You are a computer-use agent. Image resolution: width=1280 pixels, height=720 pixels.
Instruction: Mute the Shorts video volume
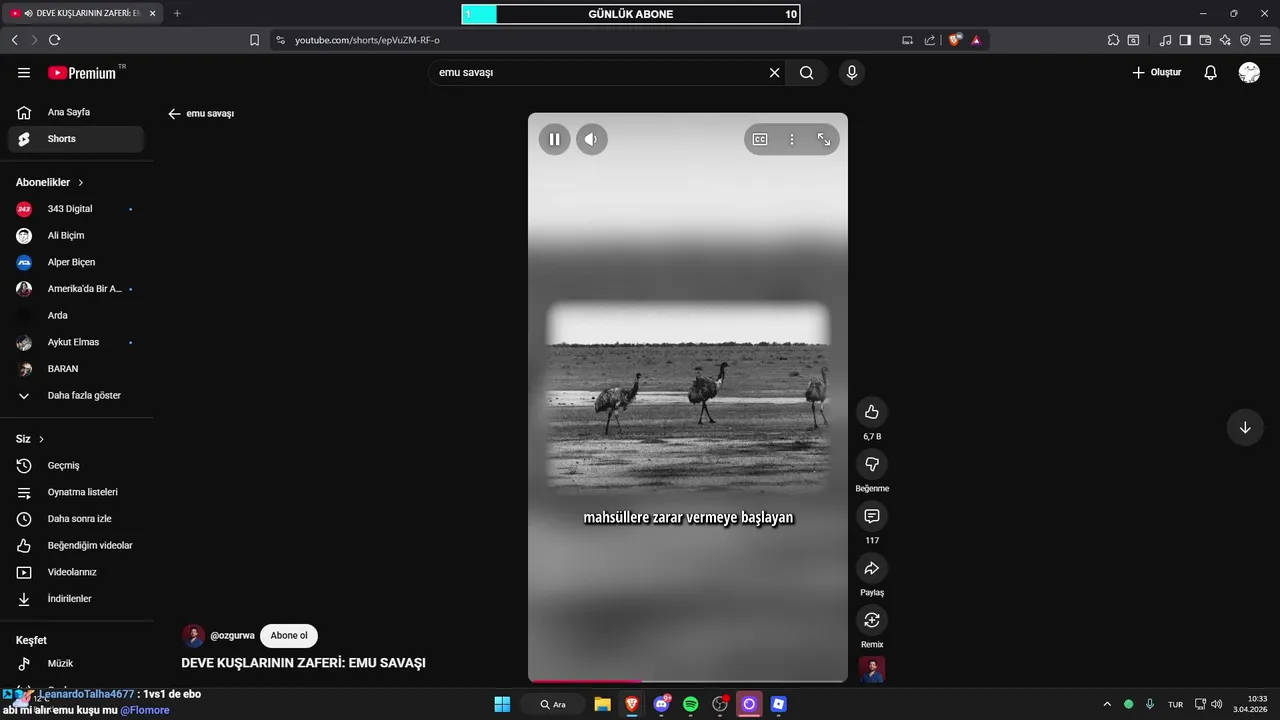[x=591, y=139]
